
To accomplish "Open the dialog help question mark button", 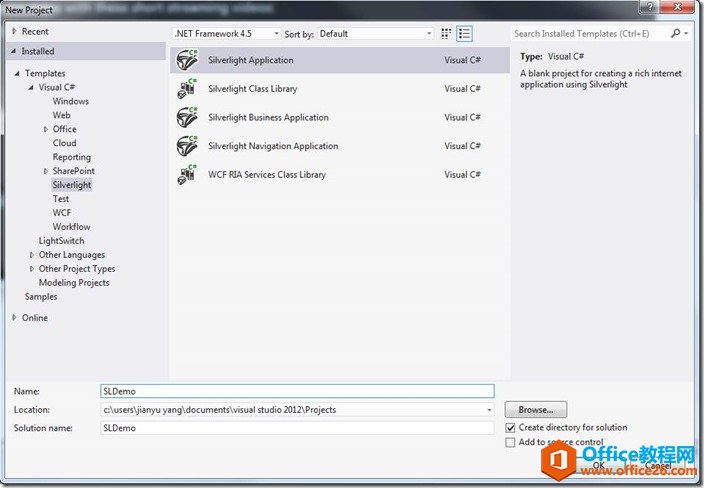I will (x=649, y=7).
